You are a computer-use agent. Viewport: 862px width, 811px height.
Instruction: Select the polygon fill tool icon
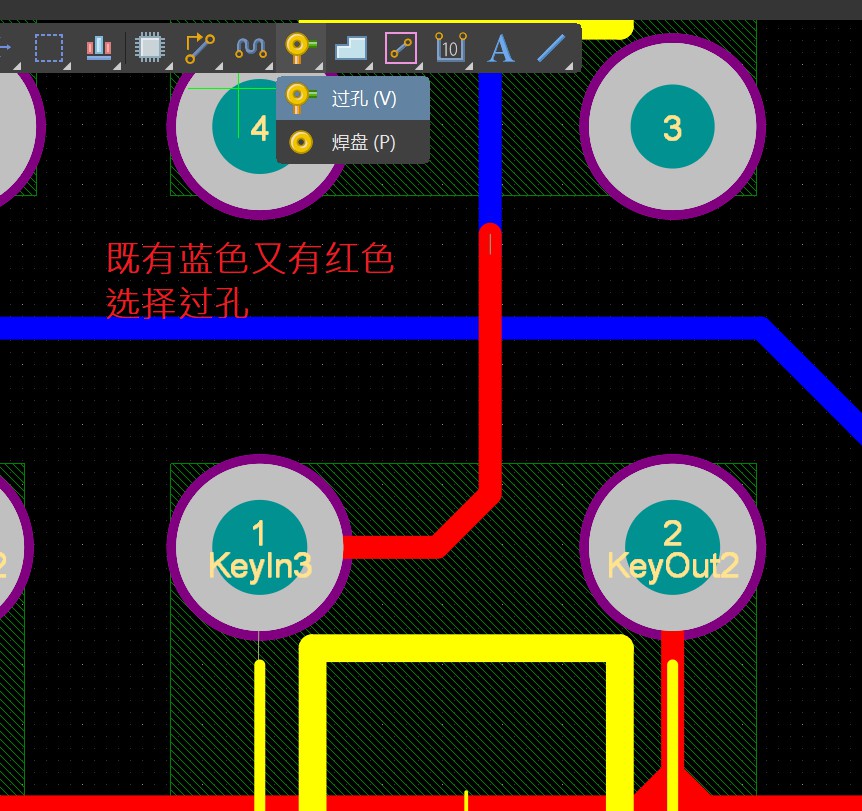click(x=350, y=46)
